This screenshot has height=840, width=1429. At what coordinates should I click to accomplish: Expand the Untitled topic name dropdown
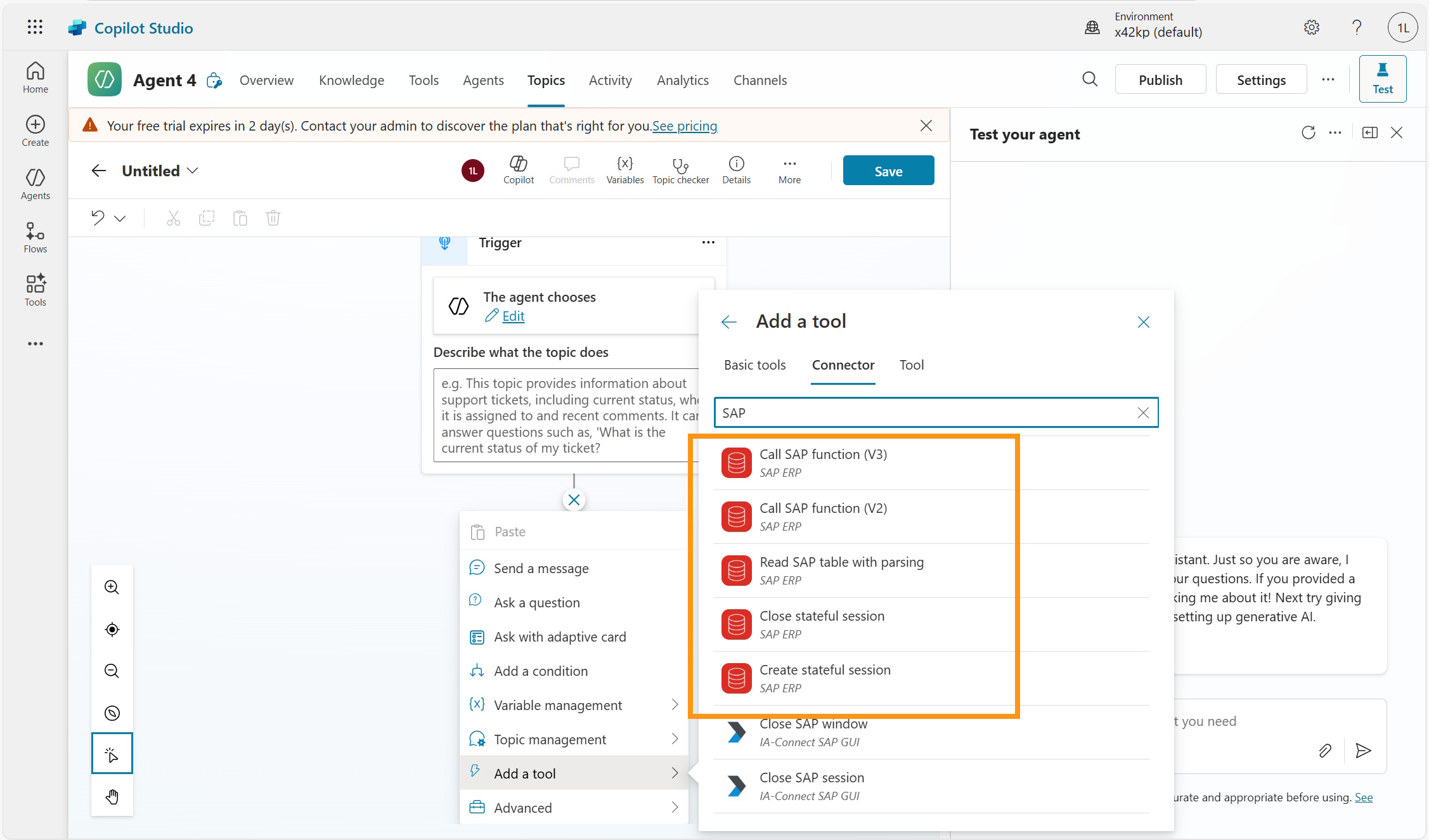point(193,171)
